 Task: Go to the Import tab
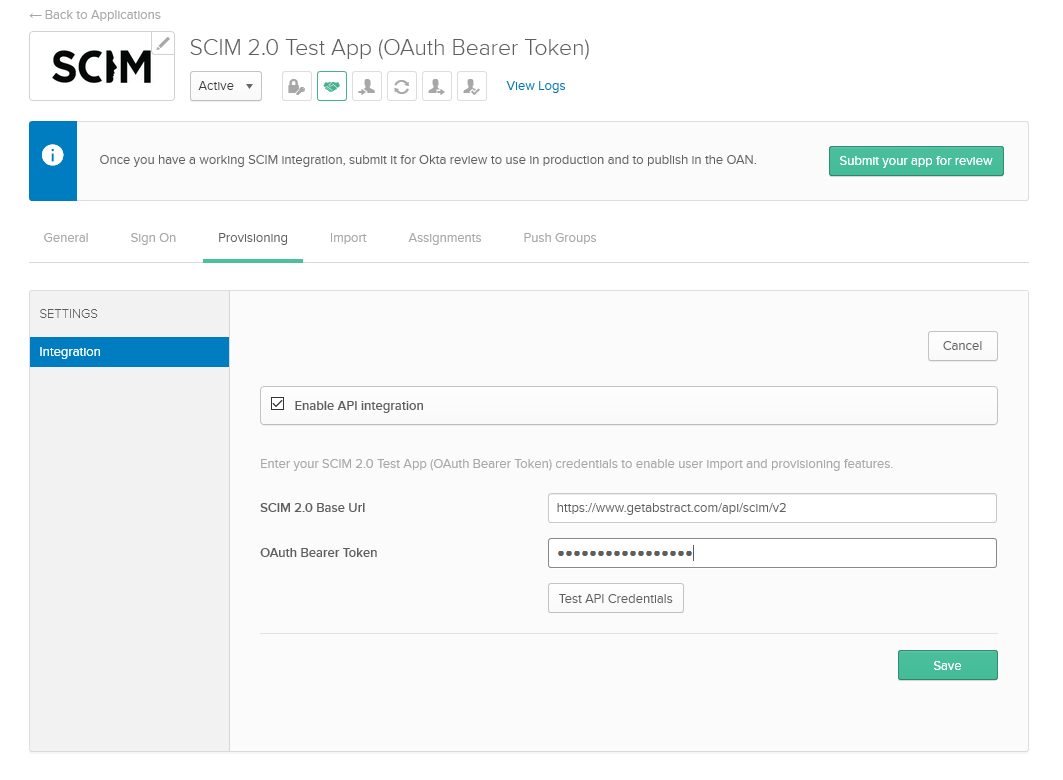point(348,238)
